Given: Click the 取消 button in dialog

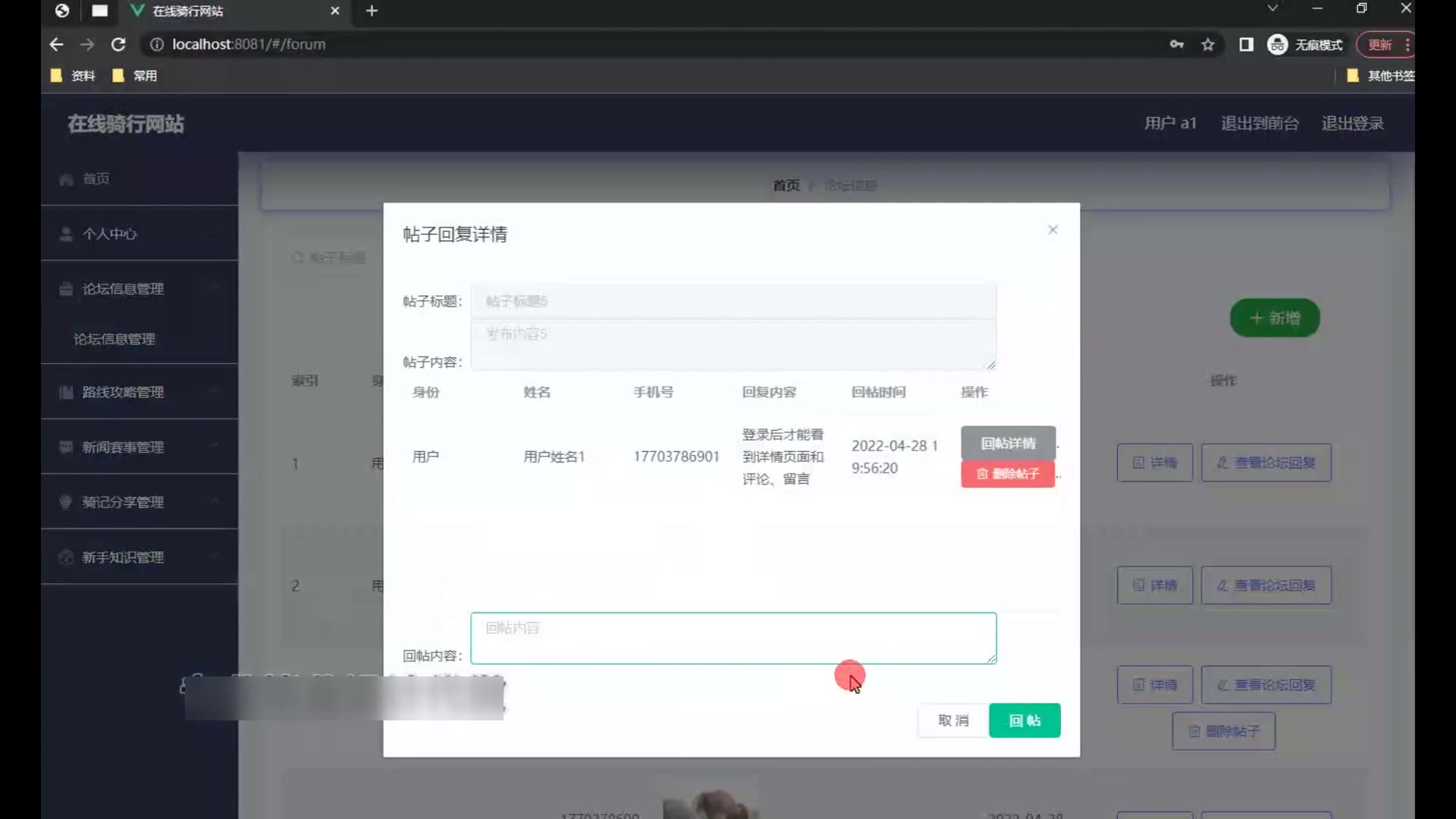Looking at the screenshot, I should click(x=953, y=720).
